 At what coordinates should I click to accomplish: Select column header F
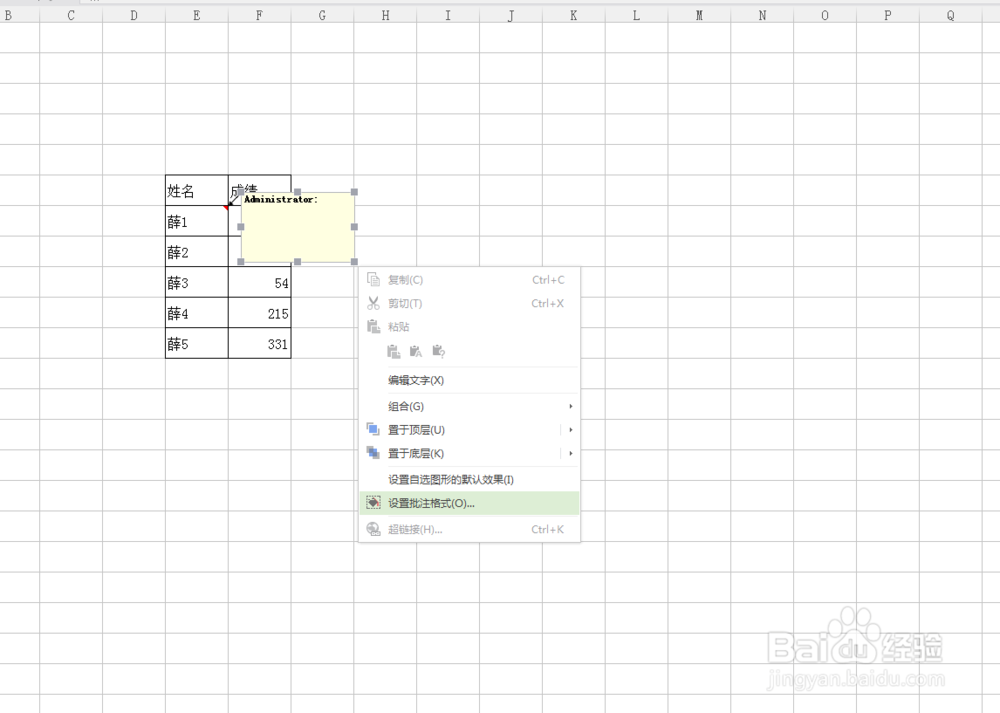pyautogui.click(x=260, y=15)
